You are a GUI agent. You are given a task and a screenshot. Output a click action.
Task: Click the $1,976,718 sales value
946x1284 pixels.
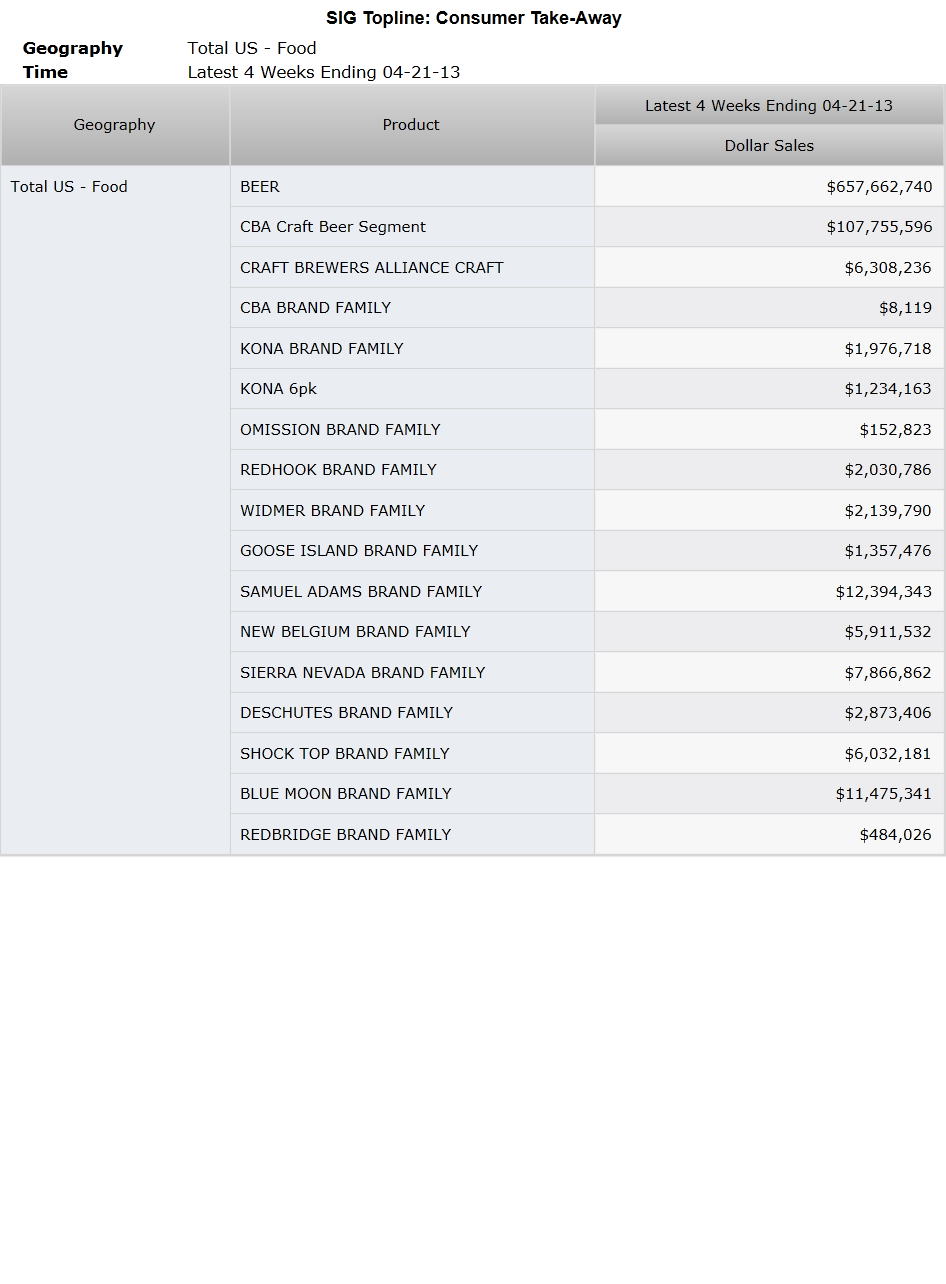coord(888,349)
